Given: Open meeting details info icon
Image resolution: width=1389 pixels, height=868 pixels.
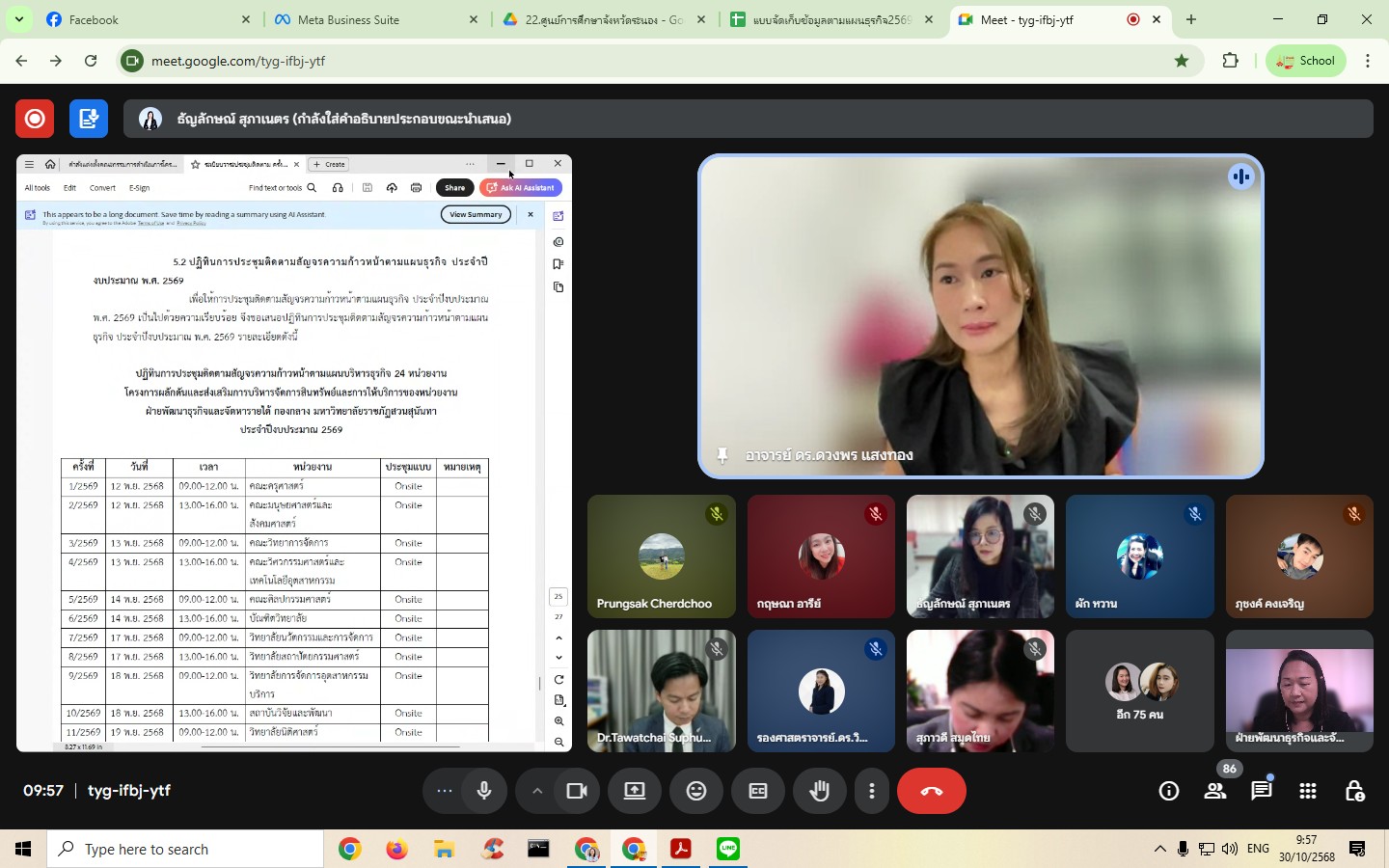Looking at the screenshot, I should [1168, 791].
